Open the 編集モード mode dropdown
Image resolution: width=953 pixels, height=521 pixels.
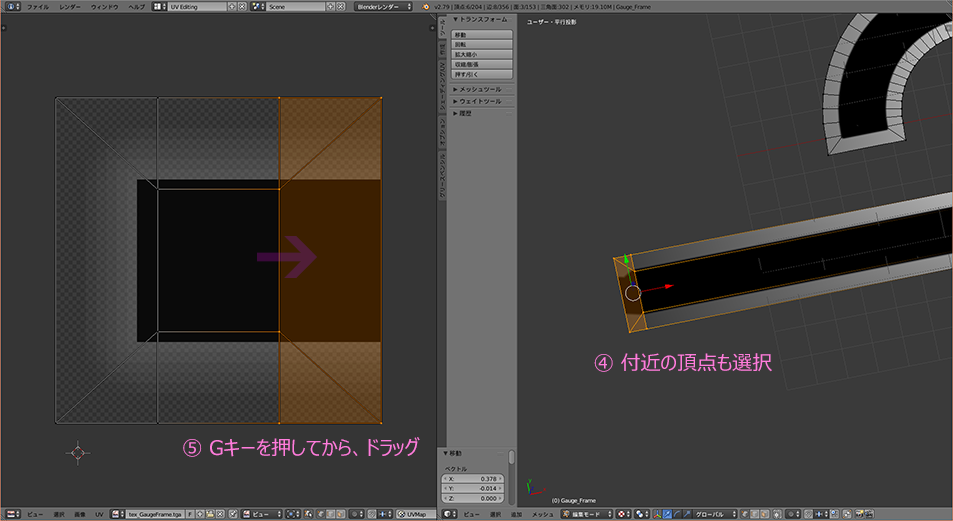587,514
